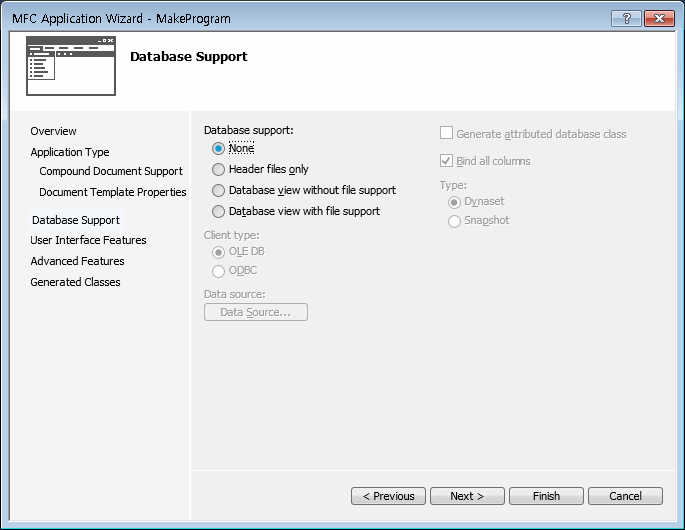The height and width of the screenshot is (530, 685).
Task: Click the help question mark button
Action: [x=626, y=18]
